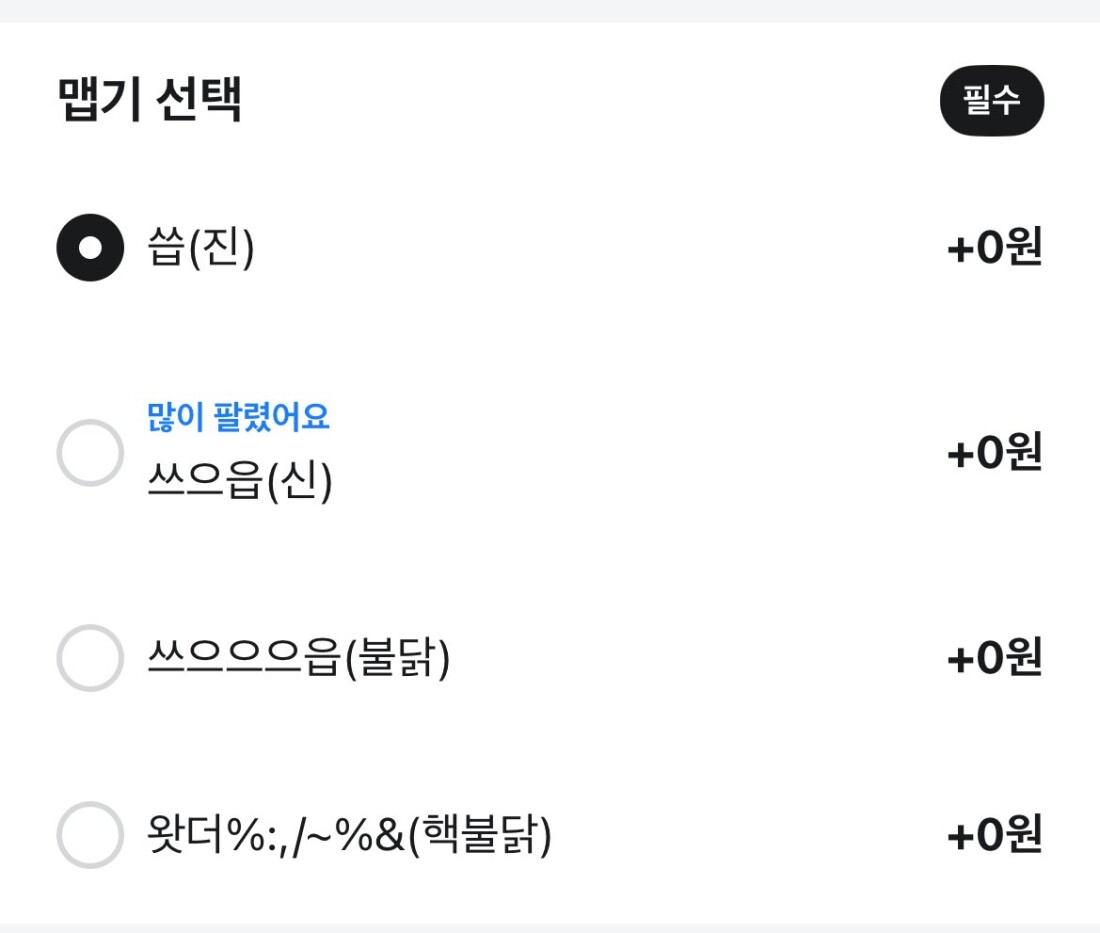Tap the 씁(진) option label text

tap(201, 249)
